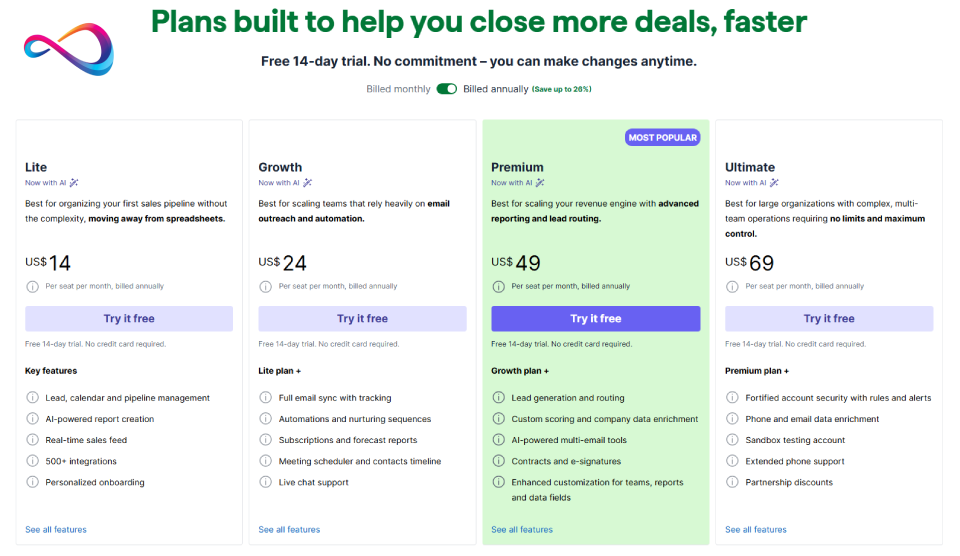Click info icon beside Partnership discounts
Image resolution: width=960 pixels, height=556 pixels.
(x=731, y=482)
